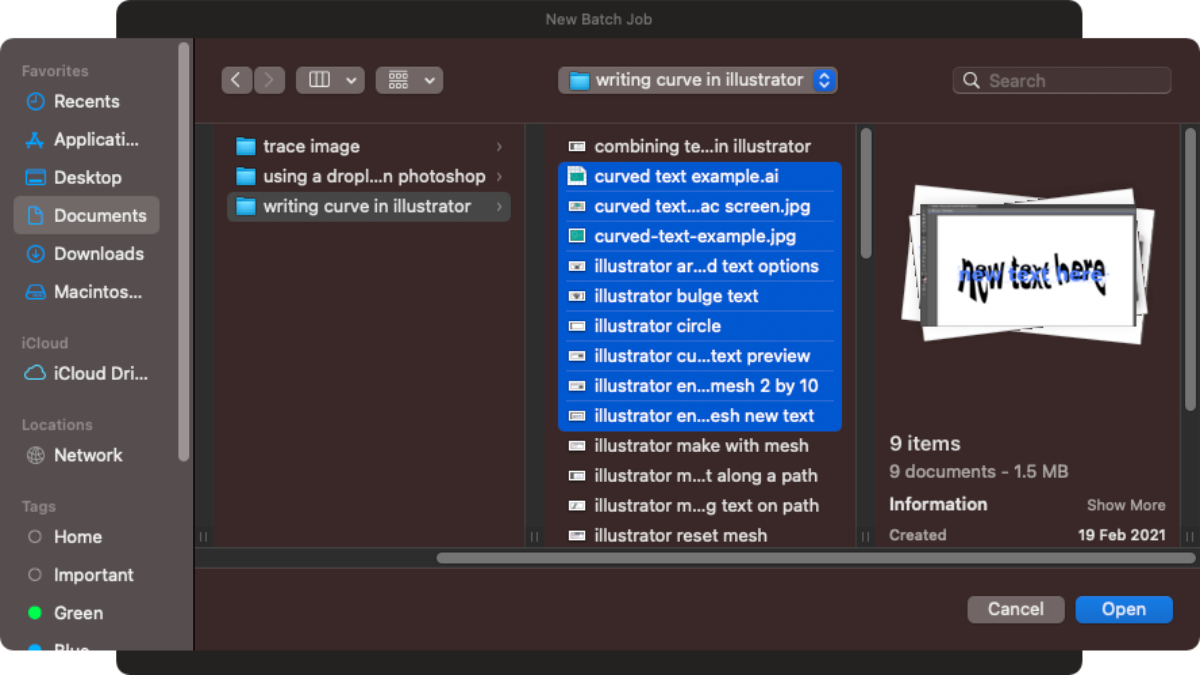Select illustrator curved text preview file
This screenshot has width=1200, height=675.
(700, 356)
